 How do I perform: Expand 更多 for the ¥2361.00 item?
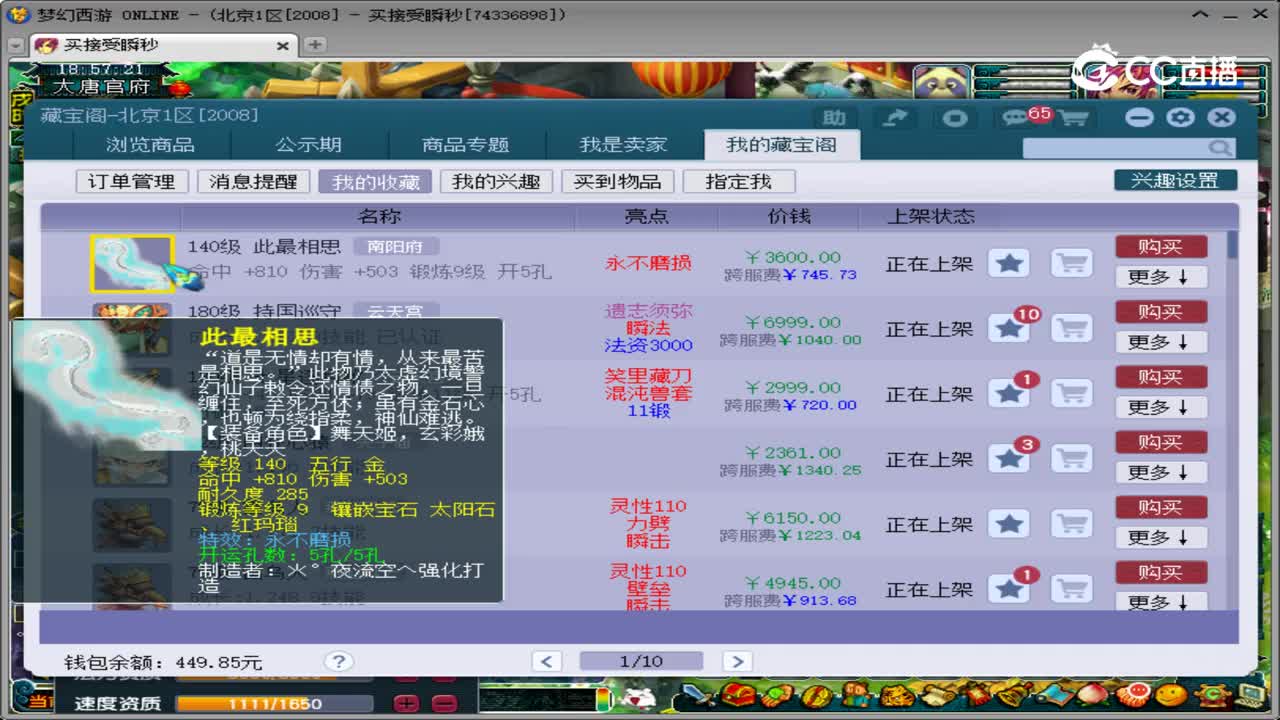tap(1161, 472)
